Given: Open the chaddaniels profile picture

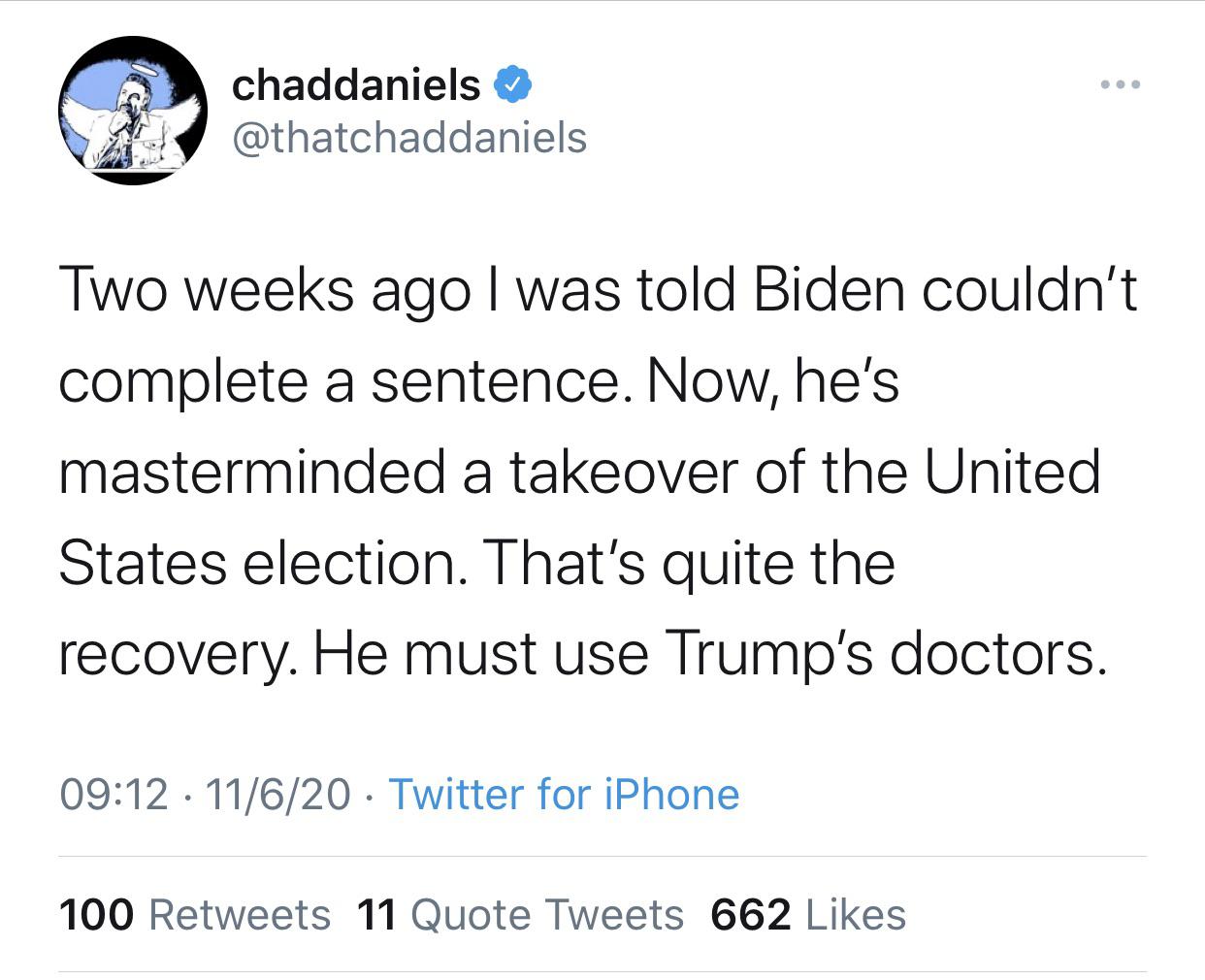Looking at the screenshot, I should [x=133, y=110].
